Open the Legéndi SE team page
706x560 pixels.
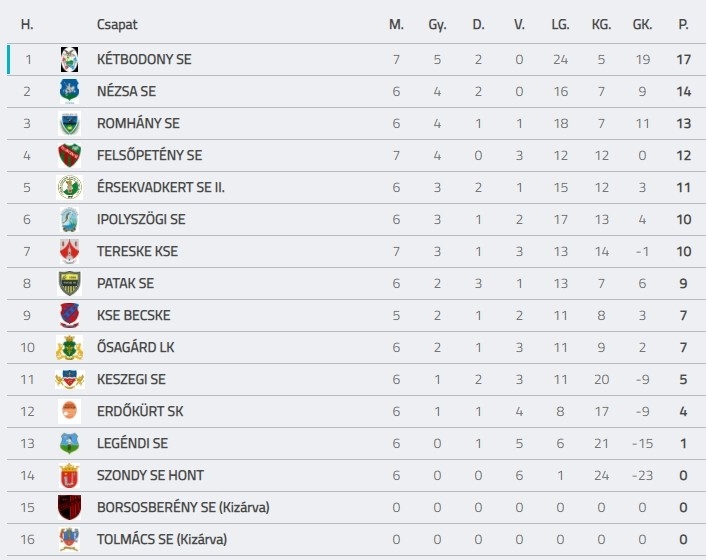pyautogui.click(x=132, y=443)
